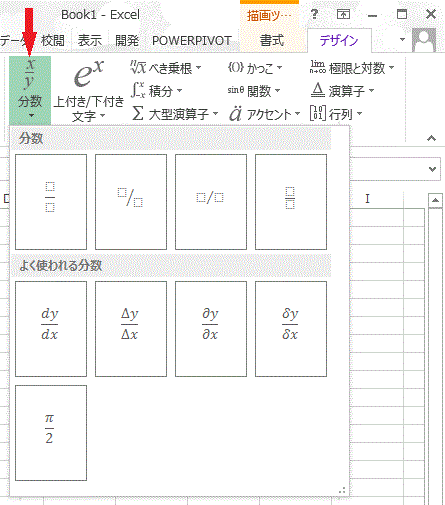Close the Excel window
Screen dimensions: 445x505
[431, 14]
